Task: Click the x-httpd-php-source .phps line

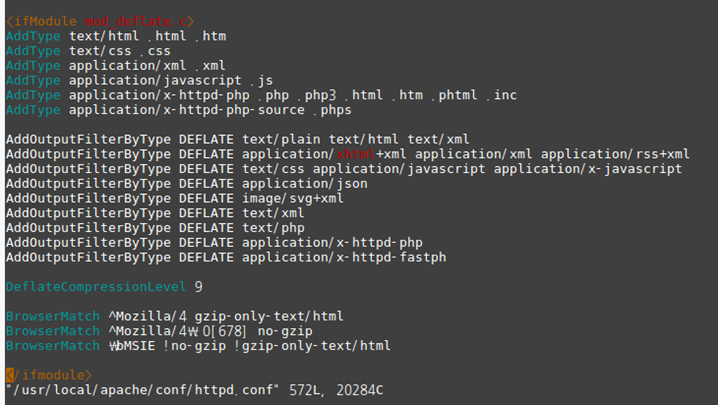Action: (x=179, y=109)
